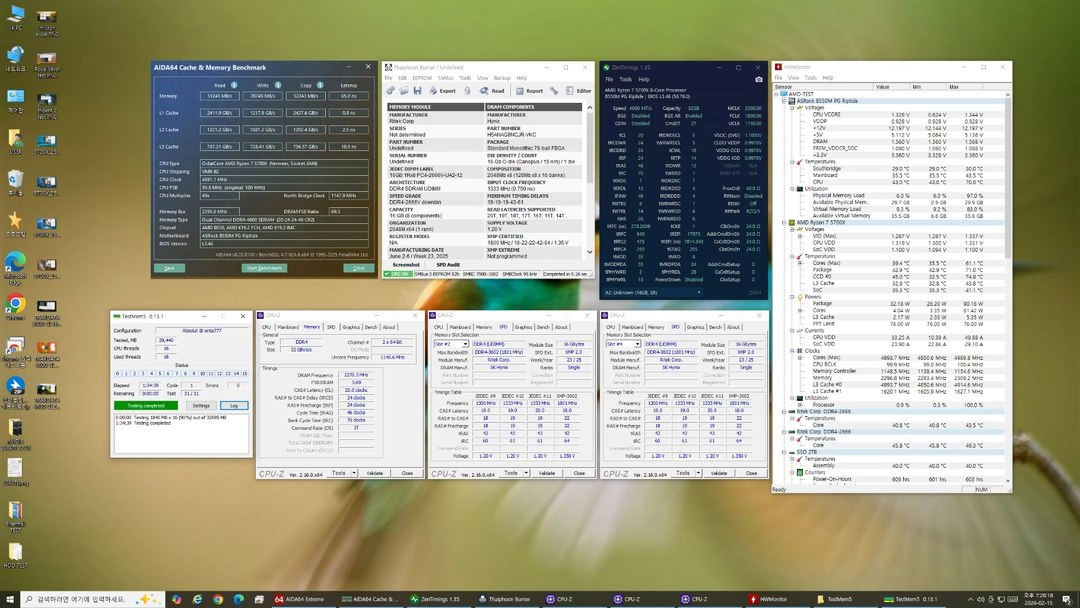
Task: Click Close in CPU-Z Slot #4 window
Action: pyautogui.click(x=751, y=473)
